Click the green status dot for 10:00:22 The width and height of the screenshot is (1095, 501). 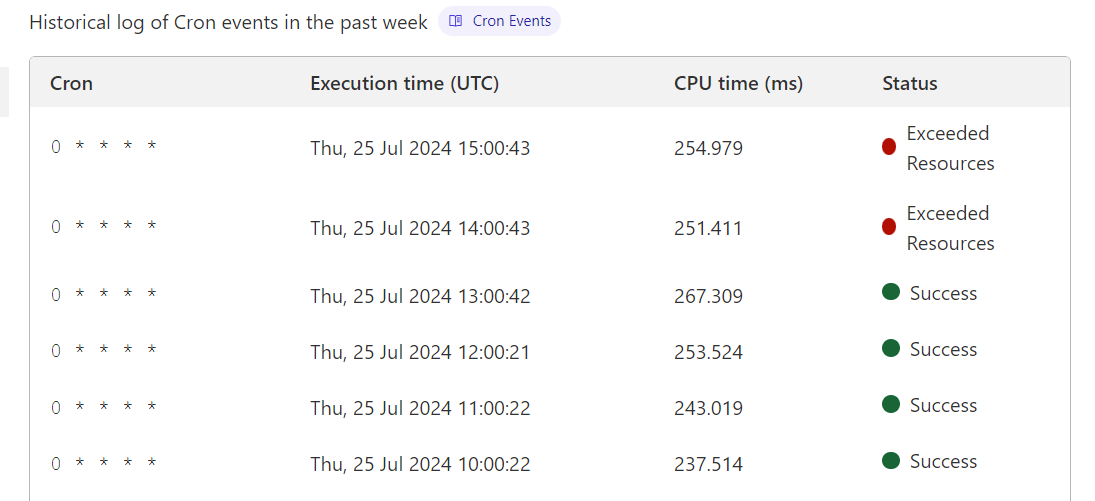(x=891, y=460)
